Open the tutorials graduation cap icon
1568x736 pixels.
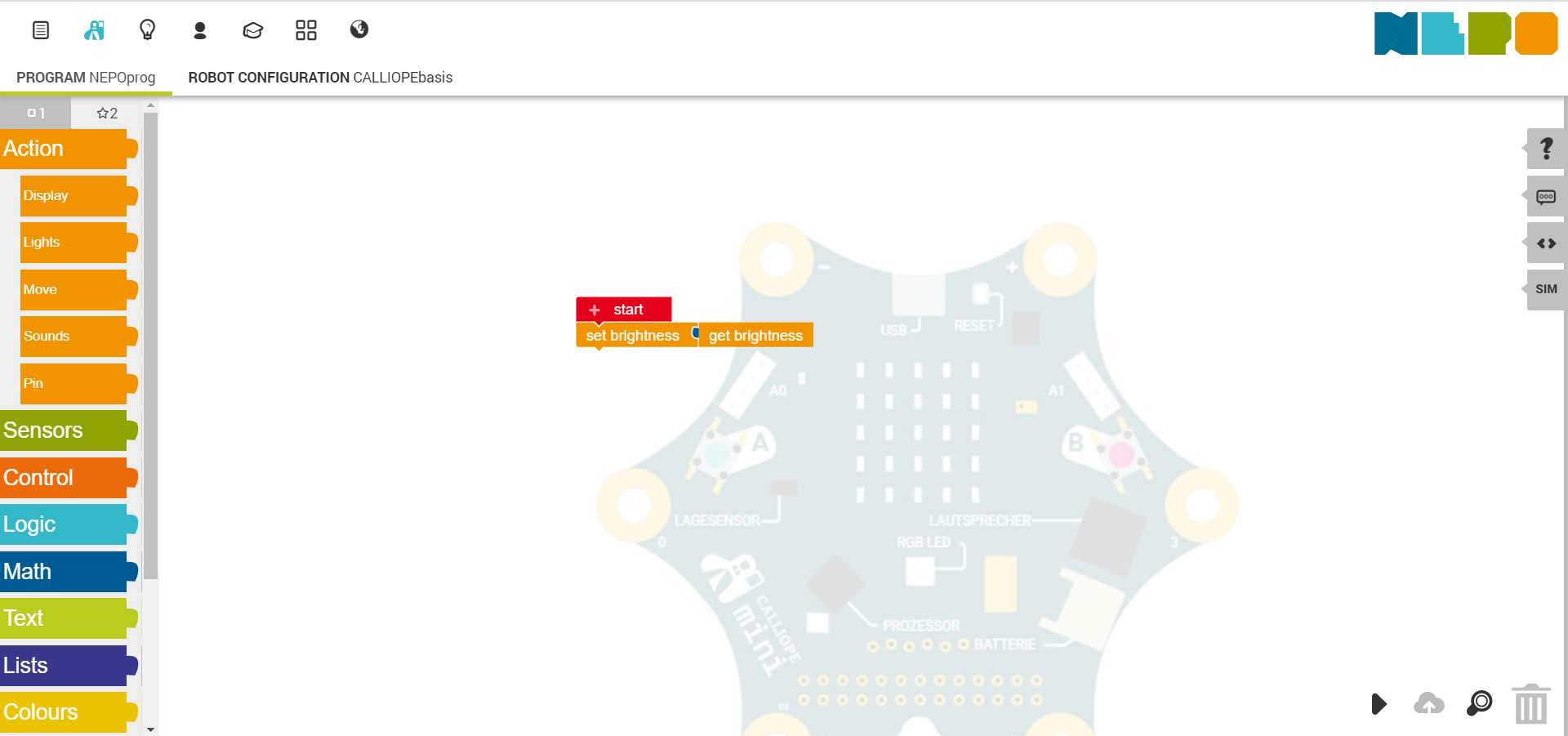click(252, 30)
